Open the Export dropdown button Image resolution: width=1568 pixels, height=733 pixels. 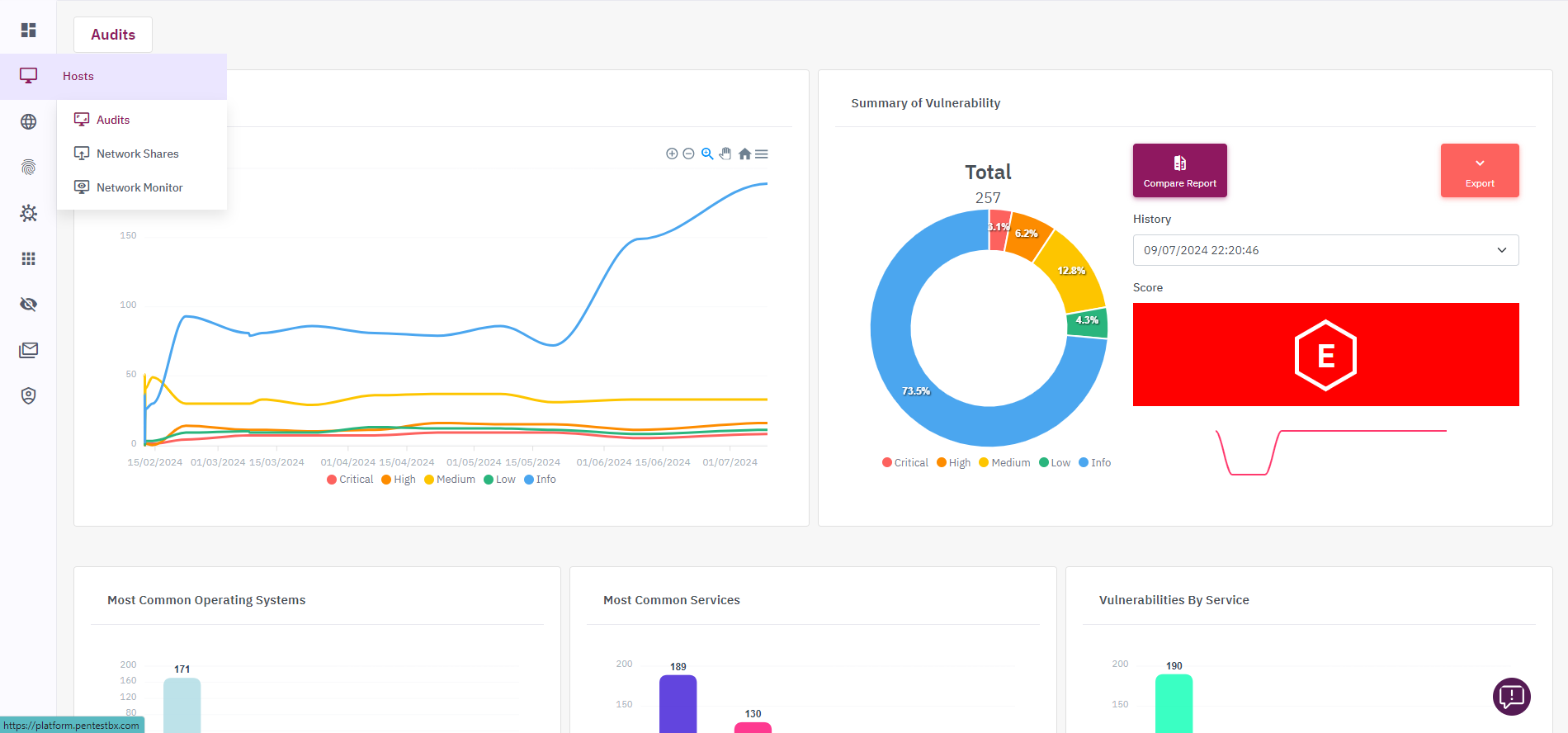point(1480,170)
